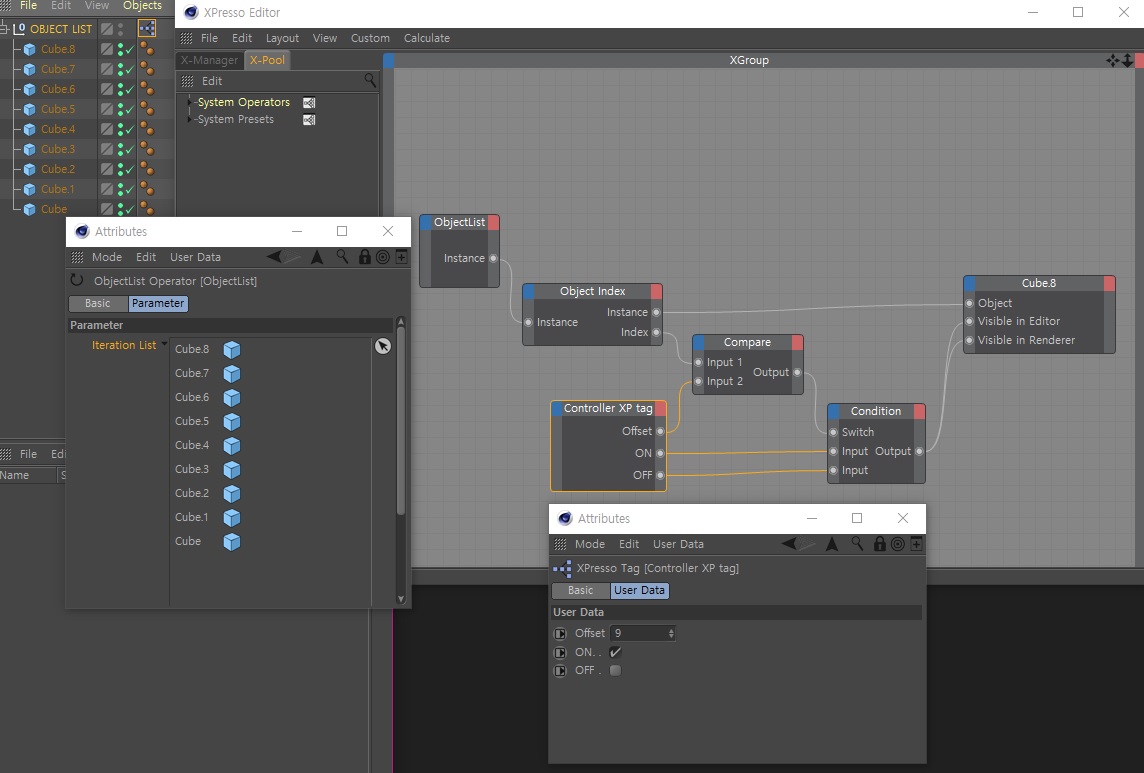
Task: Toggle the Offset animation keyframe circle
Action: [560, 634]
